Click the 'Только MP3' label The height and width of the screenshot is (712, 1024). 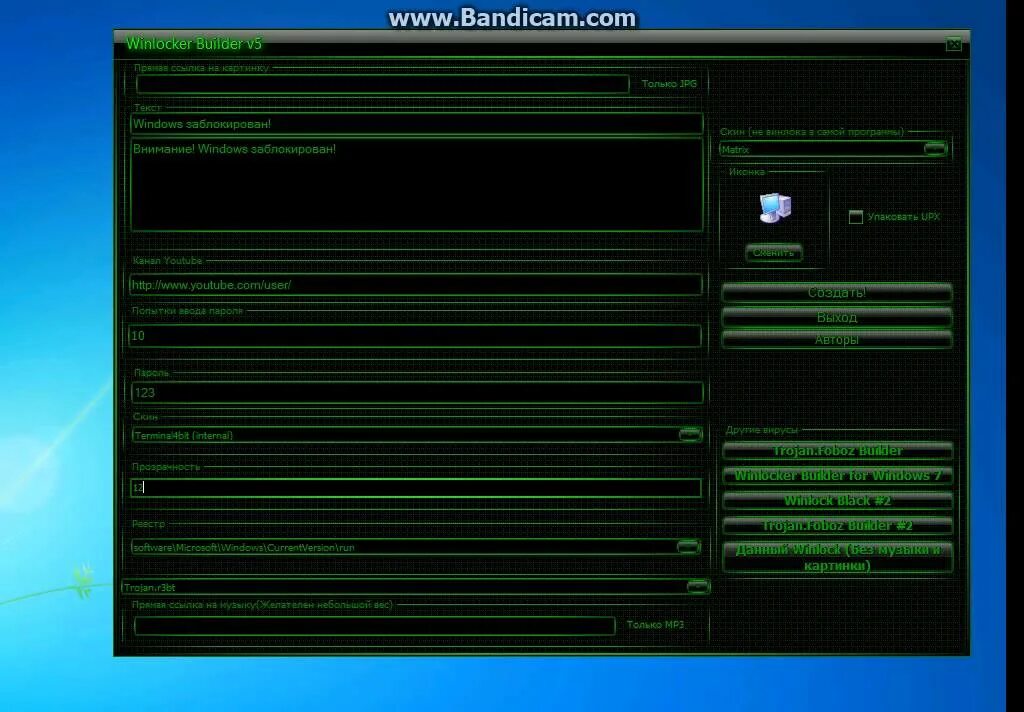(655, 624)
